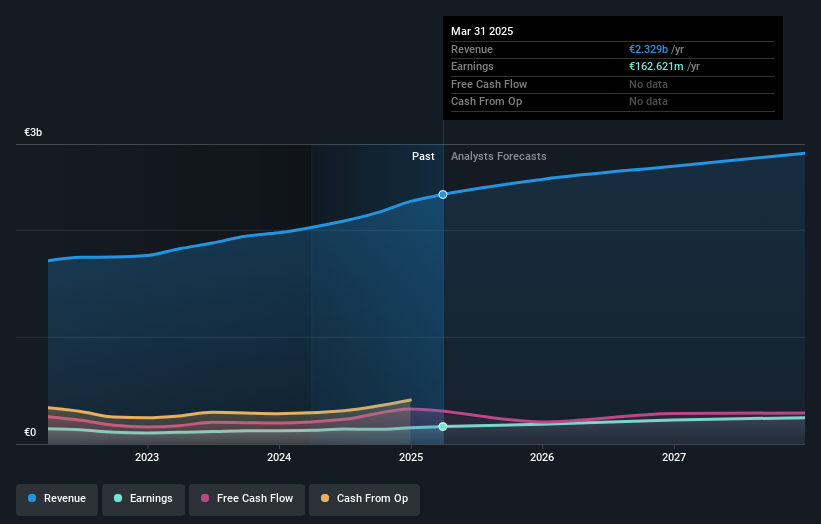Image resolution: width=821 pixels, height=524 pixels.
Task: Toggle the Free Cash Flow legend button
Action: tap(247, 499)
